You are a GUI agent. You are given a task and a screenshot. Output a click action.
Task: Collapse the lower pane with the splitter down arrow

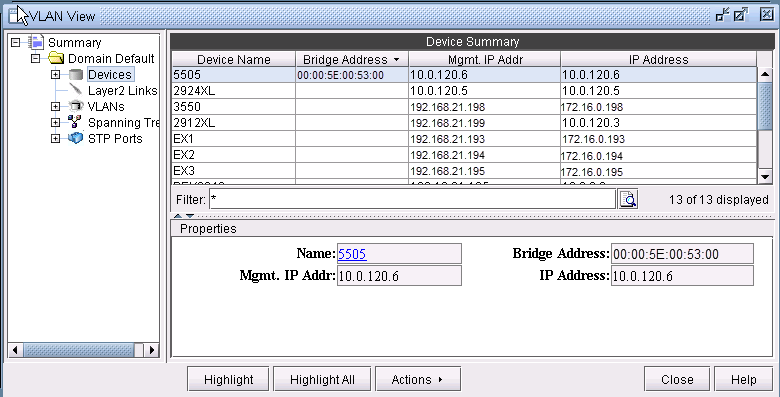190,216
